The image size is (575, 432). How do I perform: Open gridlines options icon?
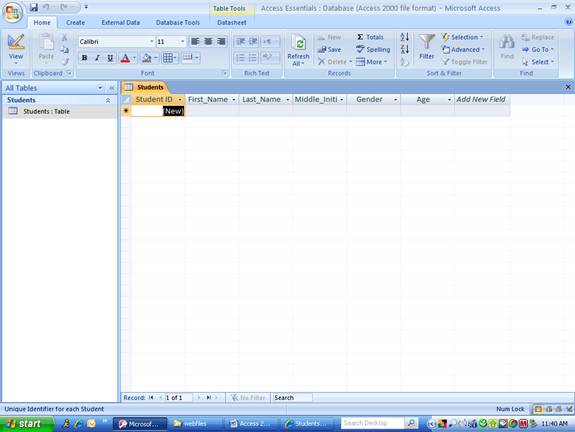click(x=168, y=58)
